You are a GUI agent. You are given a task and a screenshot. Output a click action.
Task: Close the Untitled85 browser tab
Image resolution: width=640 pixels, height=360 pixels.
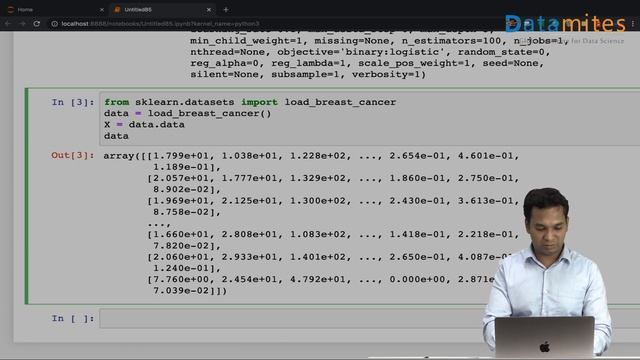click(x=209, y=9)
